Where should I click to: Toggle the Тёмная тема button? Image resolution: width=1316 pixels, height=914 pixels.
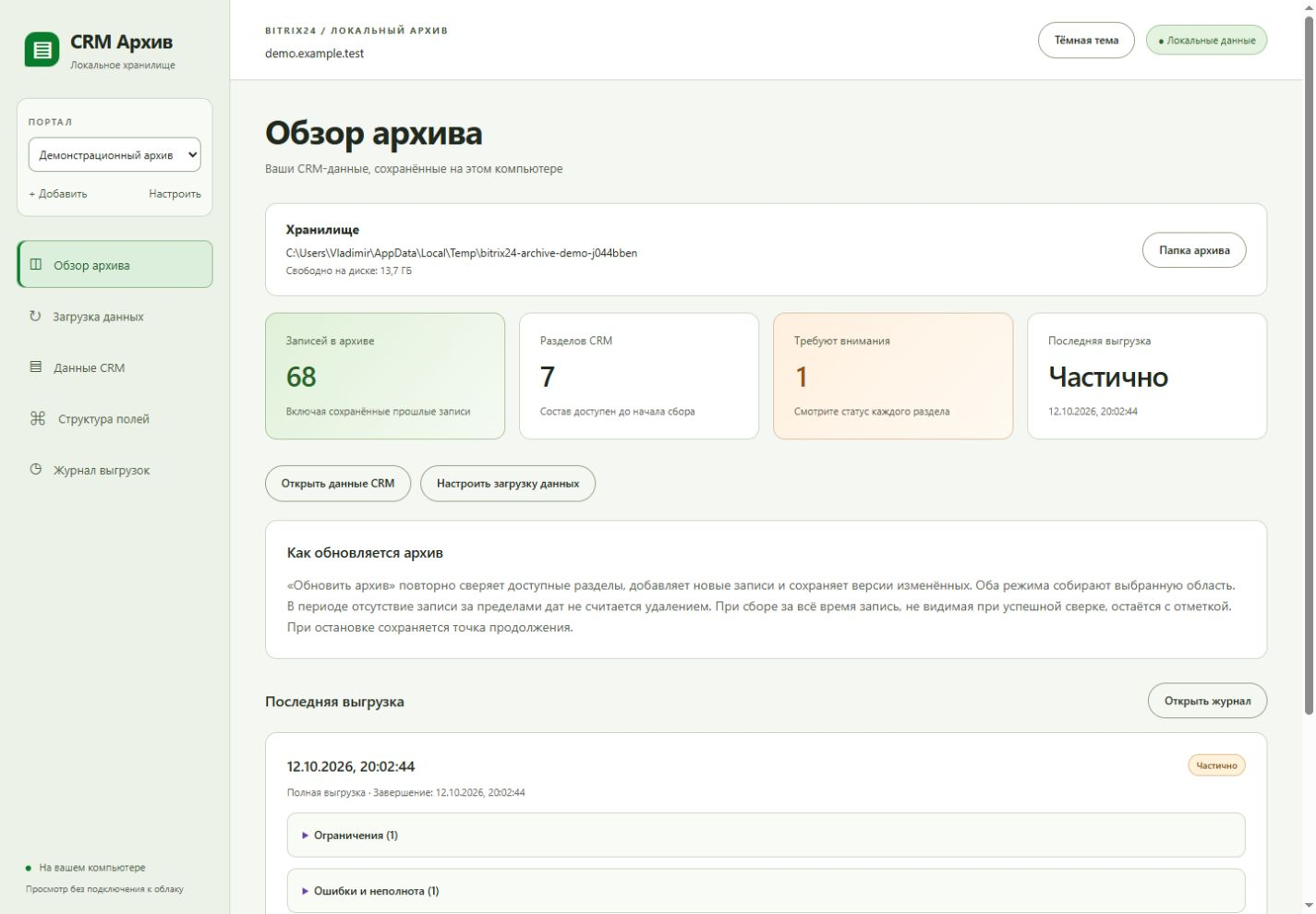1086,41
